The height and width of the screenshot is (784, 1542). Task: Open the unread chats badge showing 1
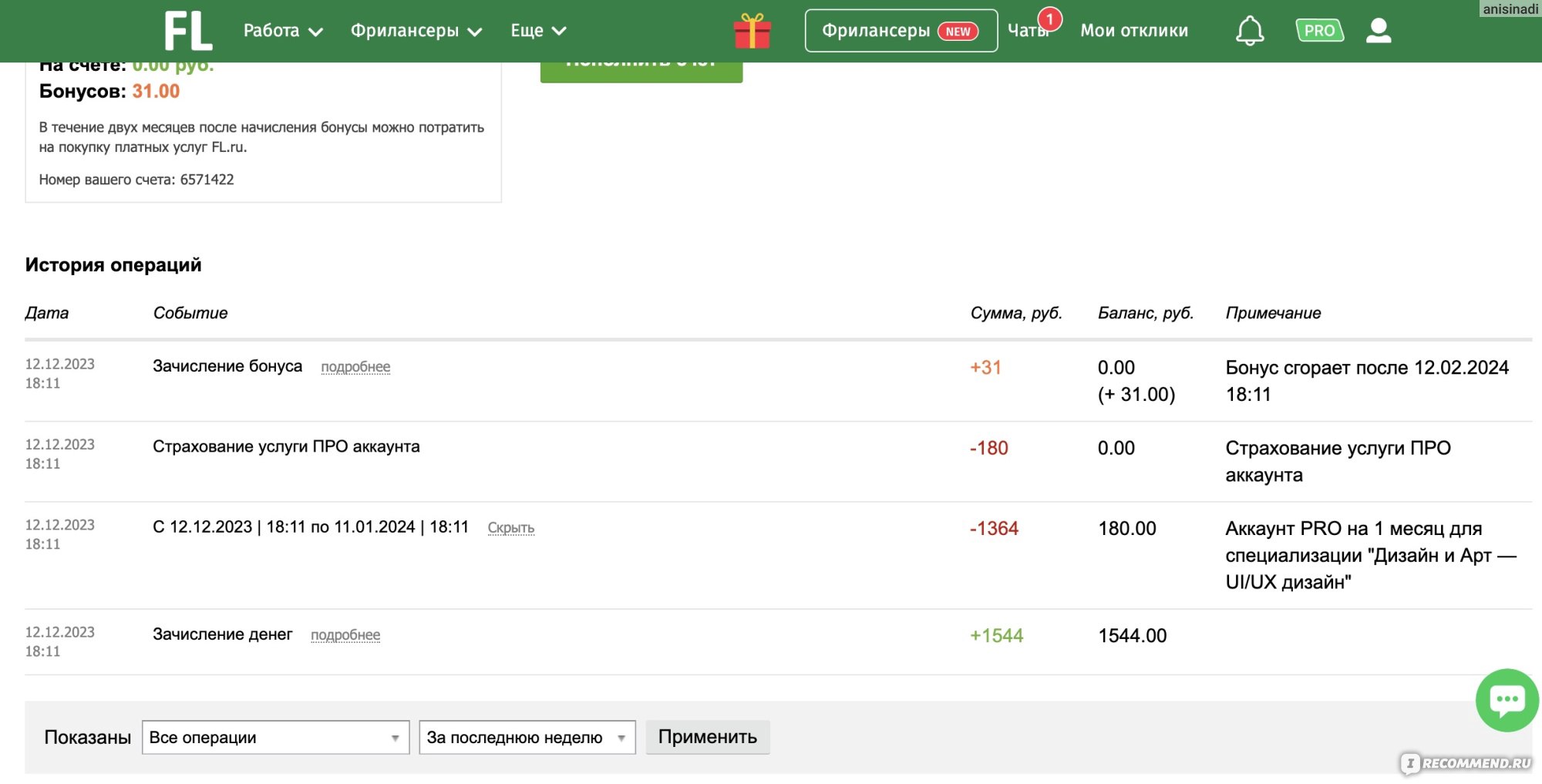click(x=1049, y=19)
